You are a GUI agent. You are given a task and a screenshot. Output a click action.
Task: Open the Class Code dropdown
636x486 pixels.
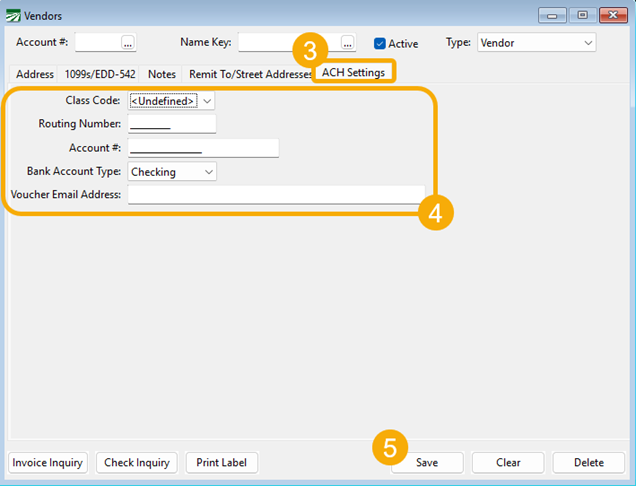point(171,101)
